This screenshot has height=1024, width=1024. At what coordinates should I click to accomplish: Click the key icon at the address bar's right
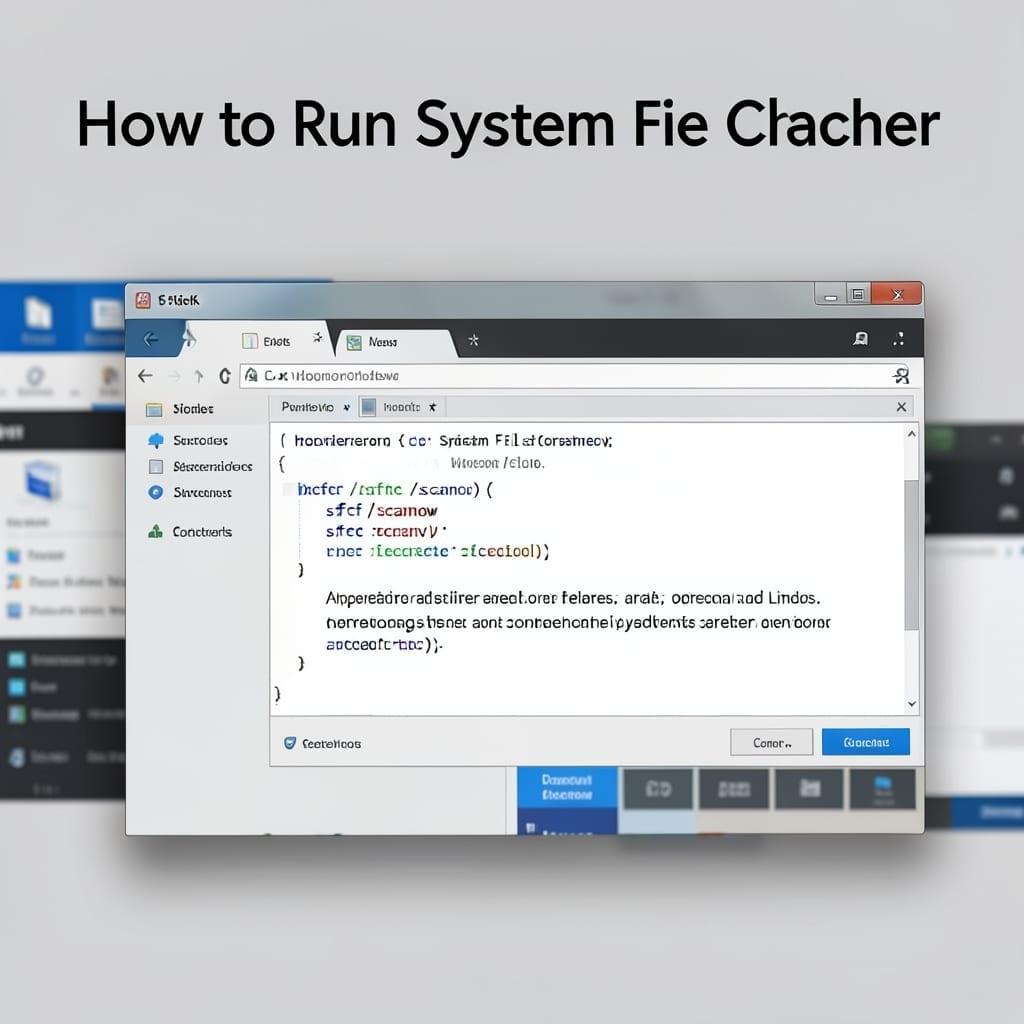[901, 376]
